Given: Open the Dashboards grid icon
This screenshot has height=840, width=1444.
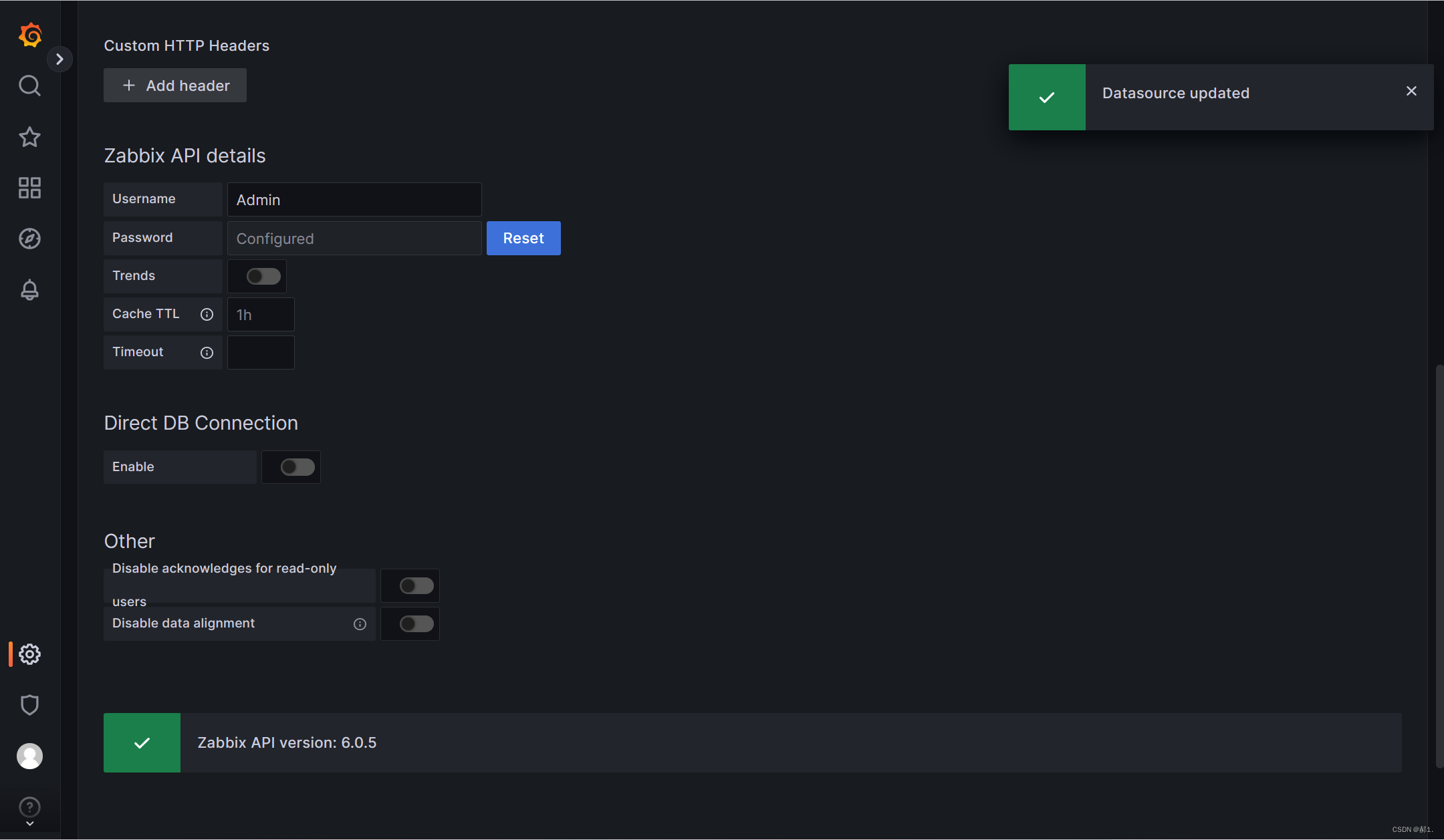Looking at the screenshot, I should (x=29, y=188).
